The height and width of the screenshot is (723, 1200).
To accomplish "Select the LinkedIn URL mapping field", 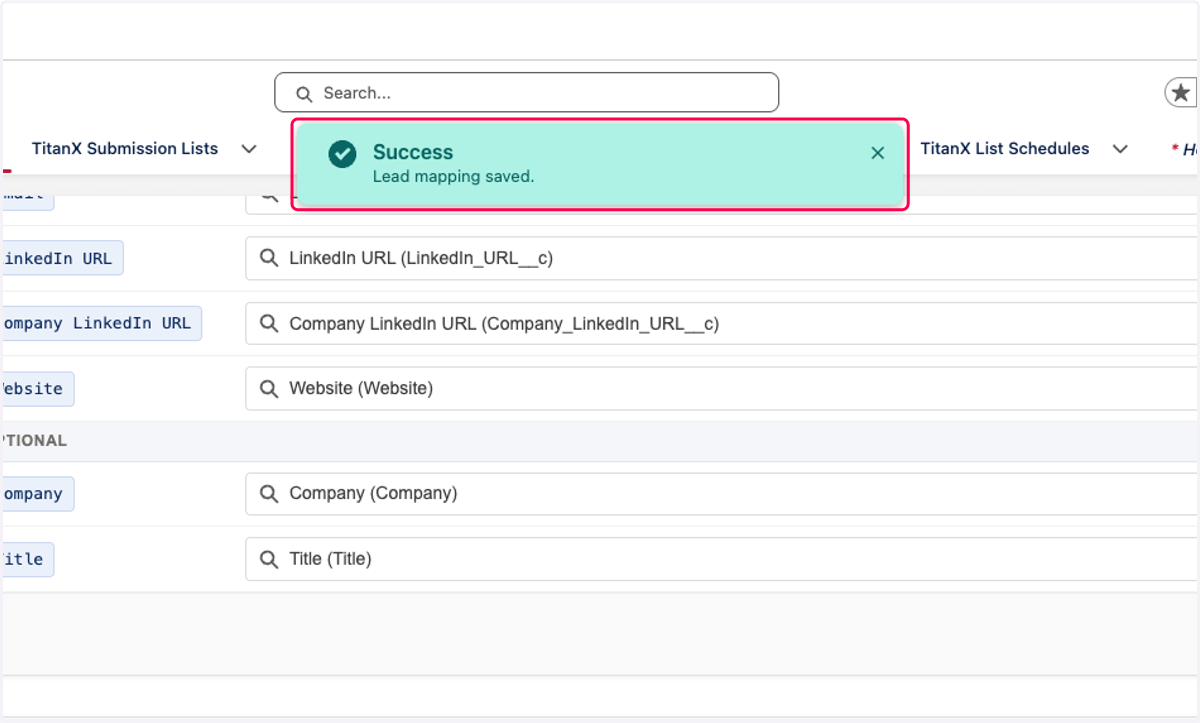I will tap(722, 258).
